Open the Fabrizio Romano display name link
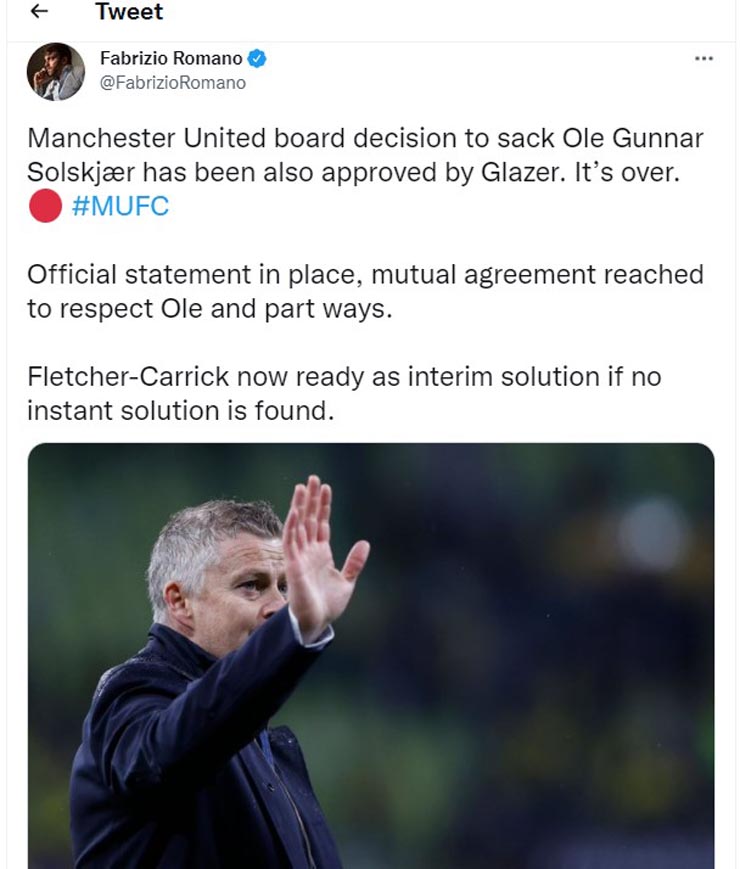Screen dimensions: 740x869 point(170,59)
